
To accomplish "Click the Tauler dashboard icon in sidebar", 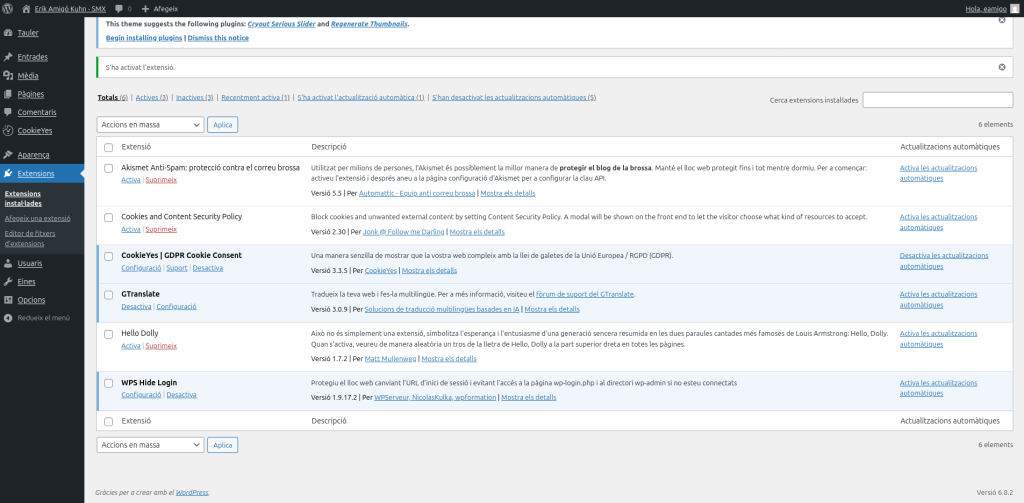I will tap(8, 32).
